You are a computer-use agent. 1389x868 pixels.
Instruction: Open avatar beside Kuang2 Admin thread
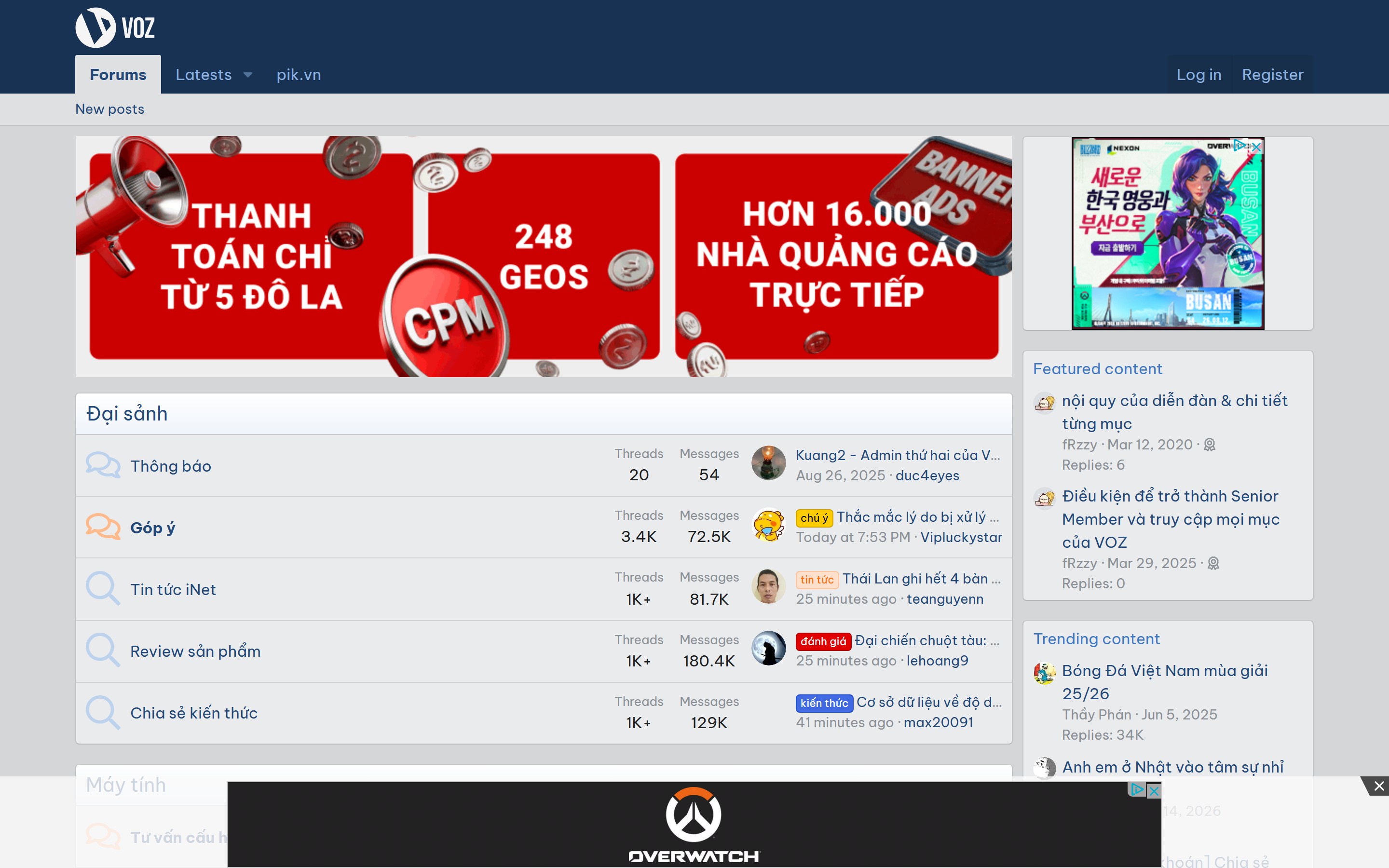click(769, 463)
